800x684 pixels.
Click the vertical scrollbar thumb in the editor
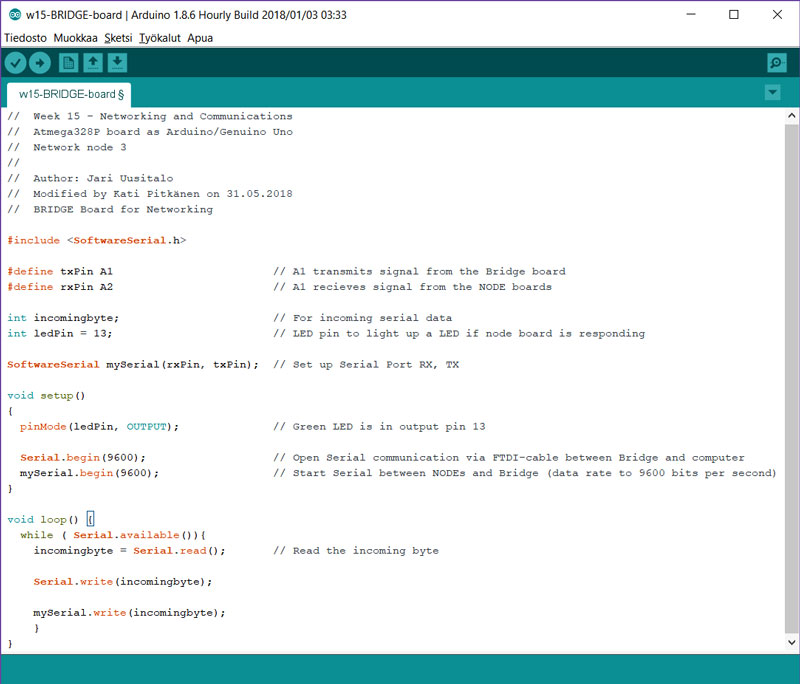[x=791, y=378]
